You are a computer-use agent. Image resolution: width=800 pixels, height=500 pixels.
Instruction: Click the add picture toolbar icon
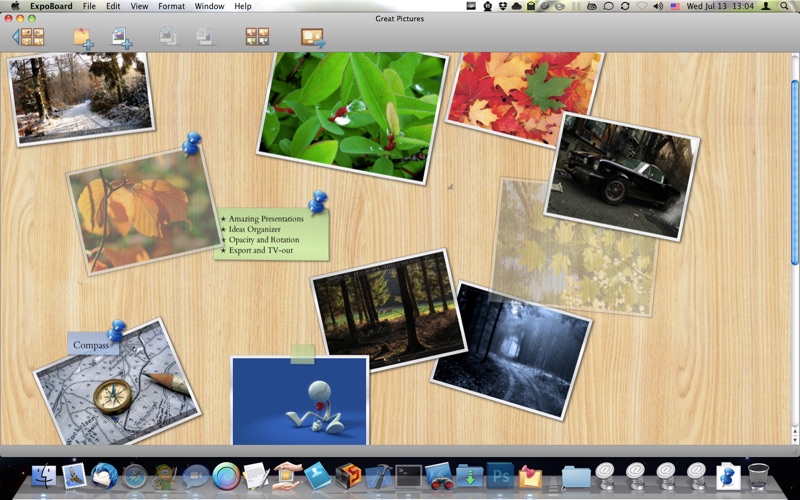pos(122,37)
